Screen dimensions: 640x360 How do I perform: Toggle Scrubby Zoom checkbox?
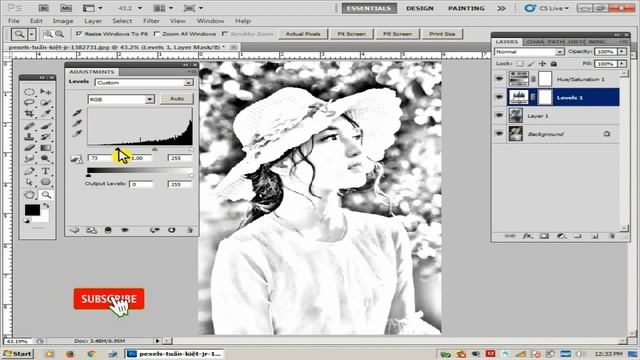(x=224, y=34)
